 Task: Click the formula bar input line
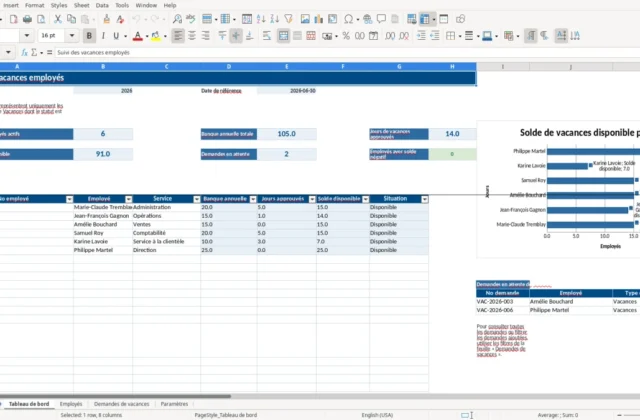click(347, 53)
